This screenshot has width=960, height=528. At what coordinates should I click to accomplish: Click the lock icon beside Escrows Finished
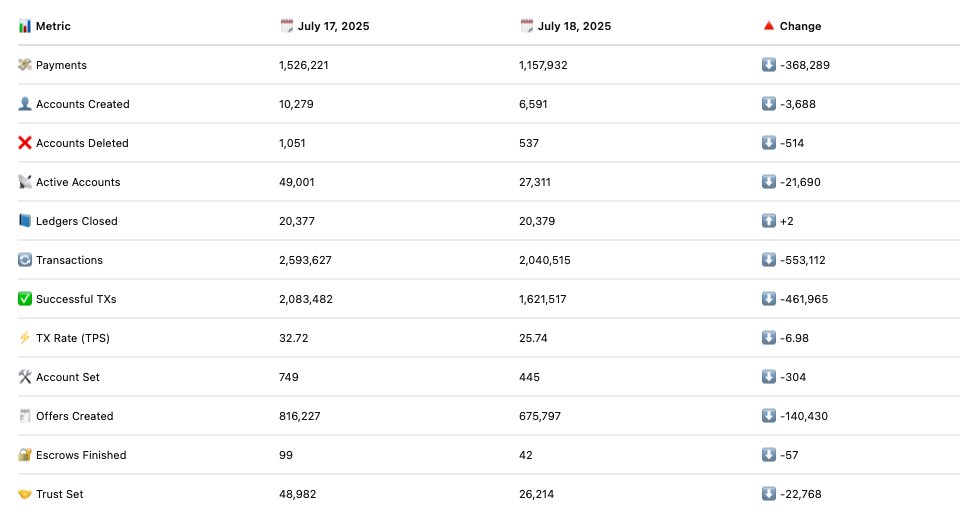[x=24, y=455]
